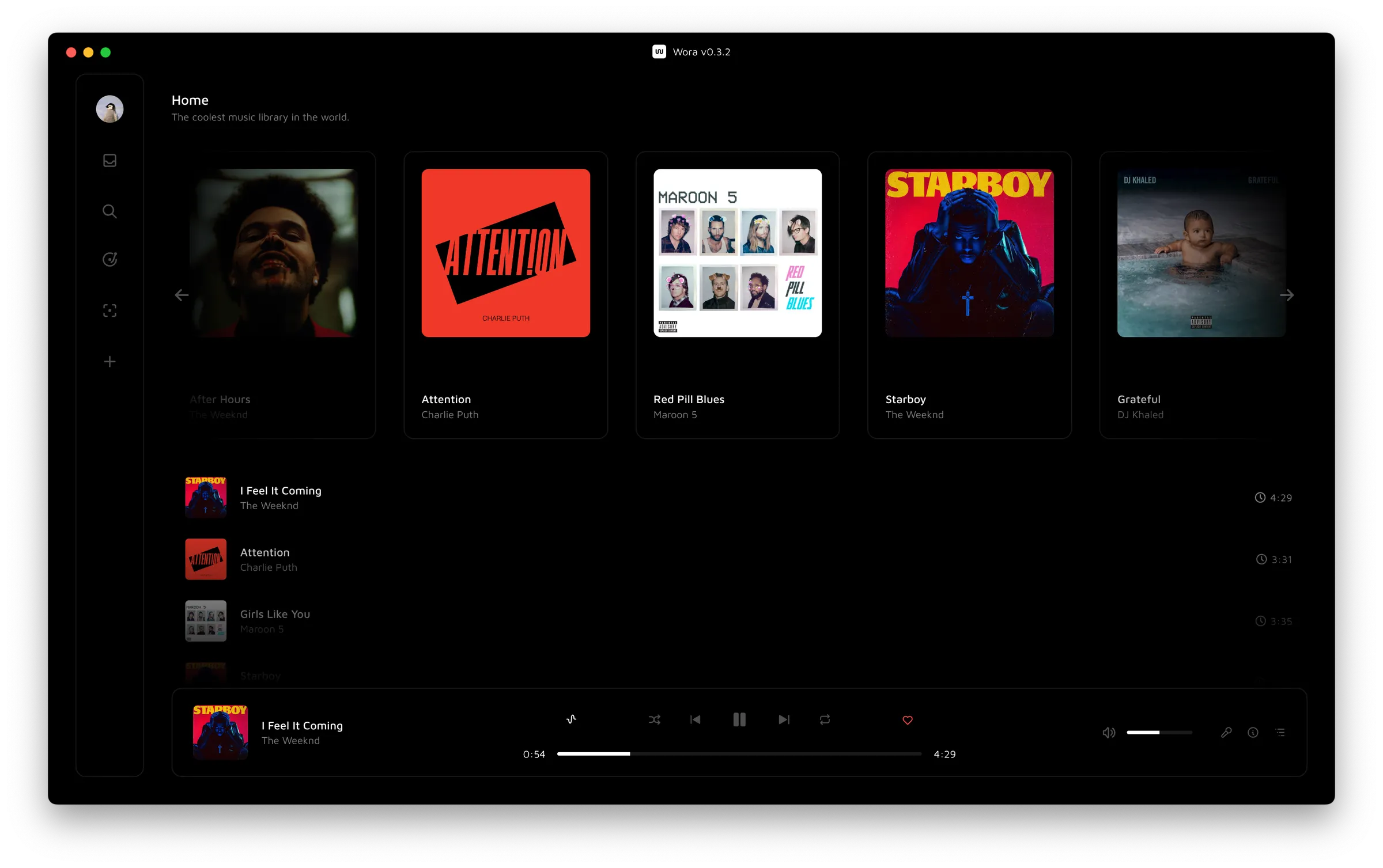Skip to the next track
Image resolution: width=1383 pixels, height=868 pixels.
pyautogui.click(x=784, y=719)
